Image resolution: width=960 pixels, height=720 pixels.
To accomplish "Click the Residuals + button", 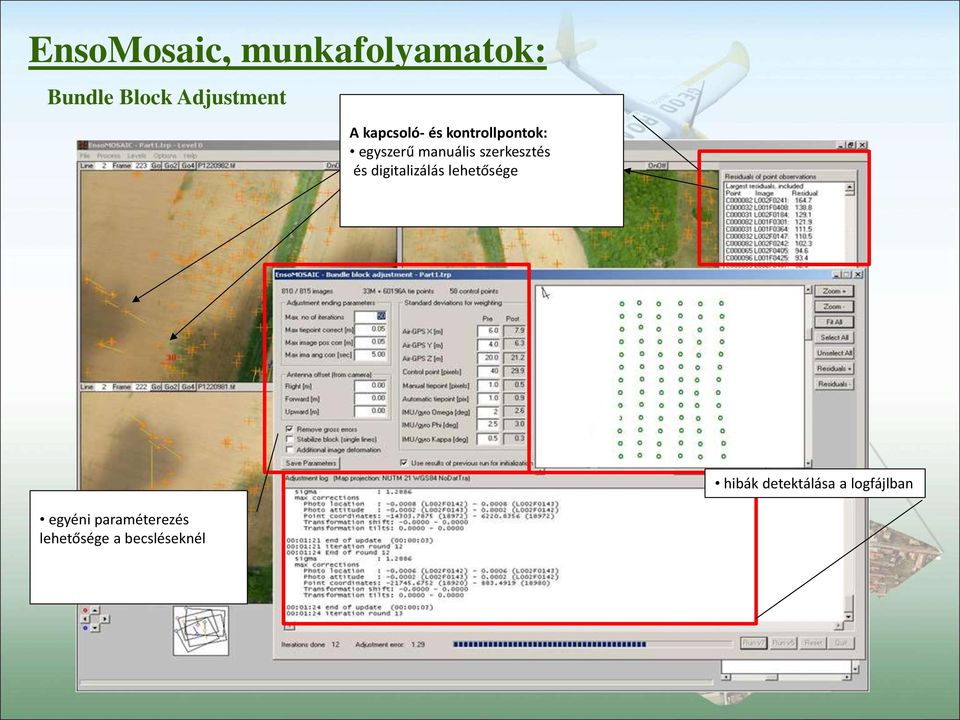I will pyautogui.click(x=834, y=369).
